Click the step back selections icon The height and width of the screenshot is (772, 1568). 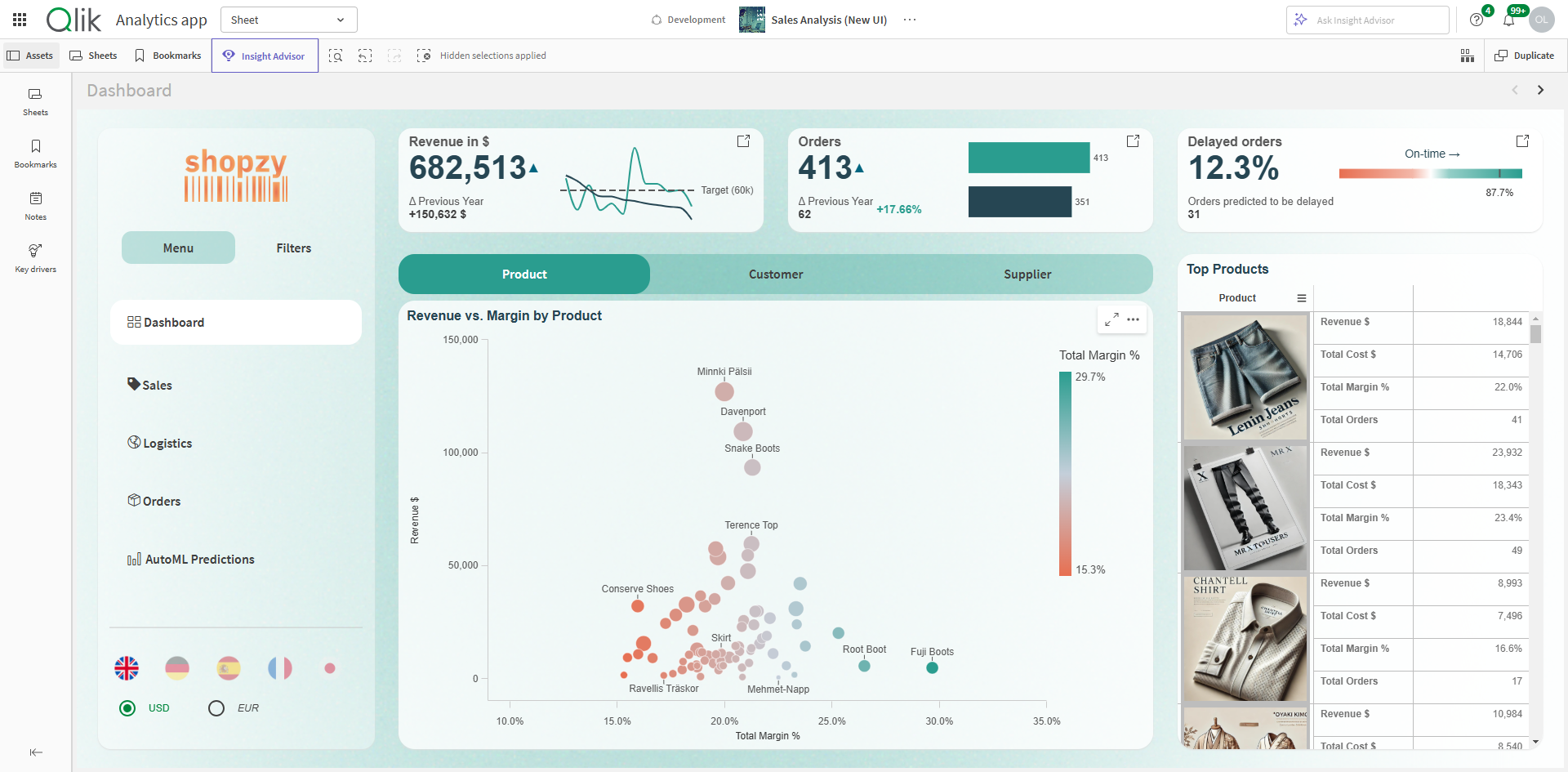tap(365, 56)
